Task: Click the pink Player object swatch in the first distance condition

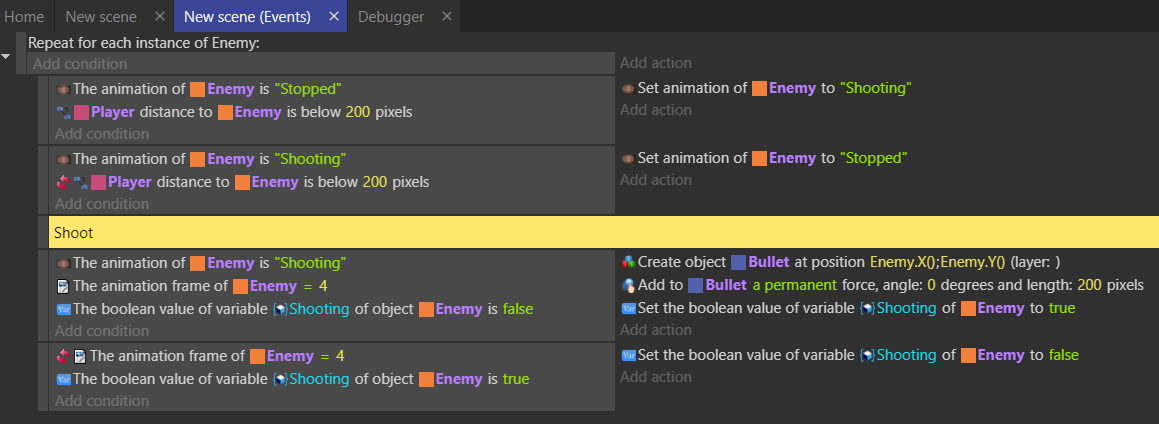Action: pos(81,112)
